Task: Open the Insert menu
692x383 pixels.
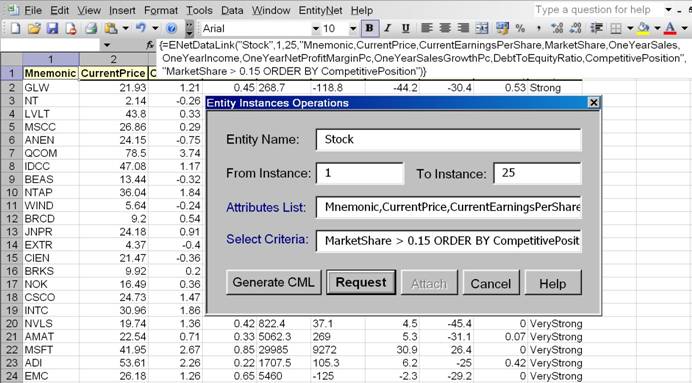Action: click(122, 10)
